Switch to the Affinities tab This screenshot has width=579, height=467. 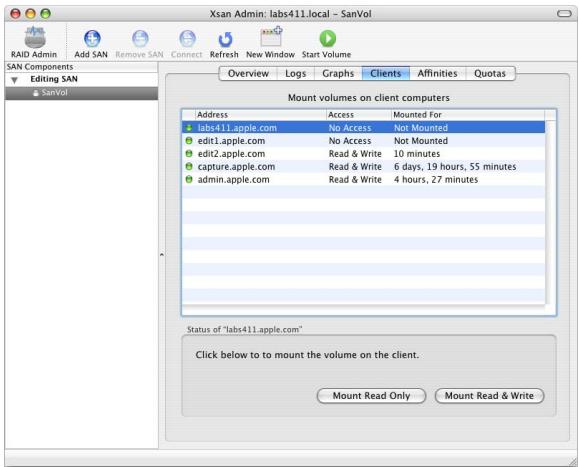[438, 73]
